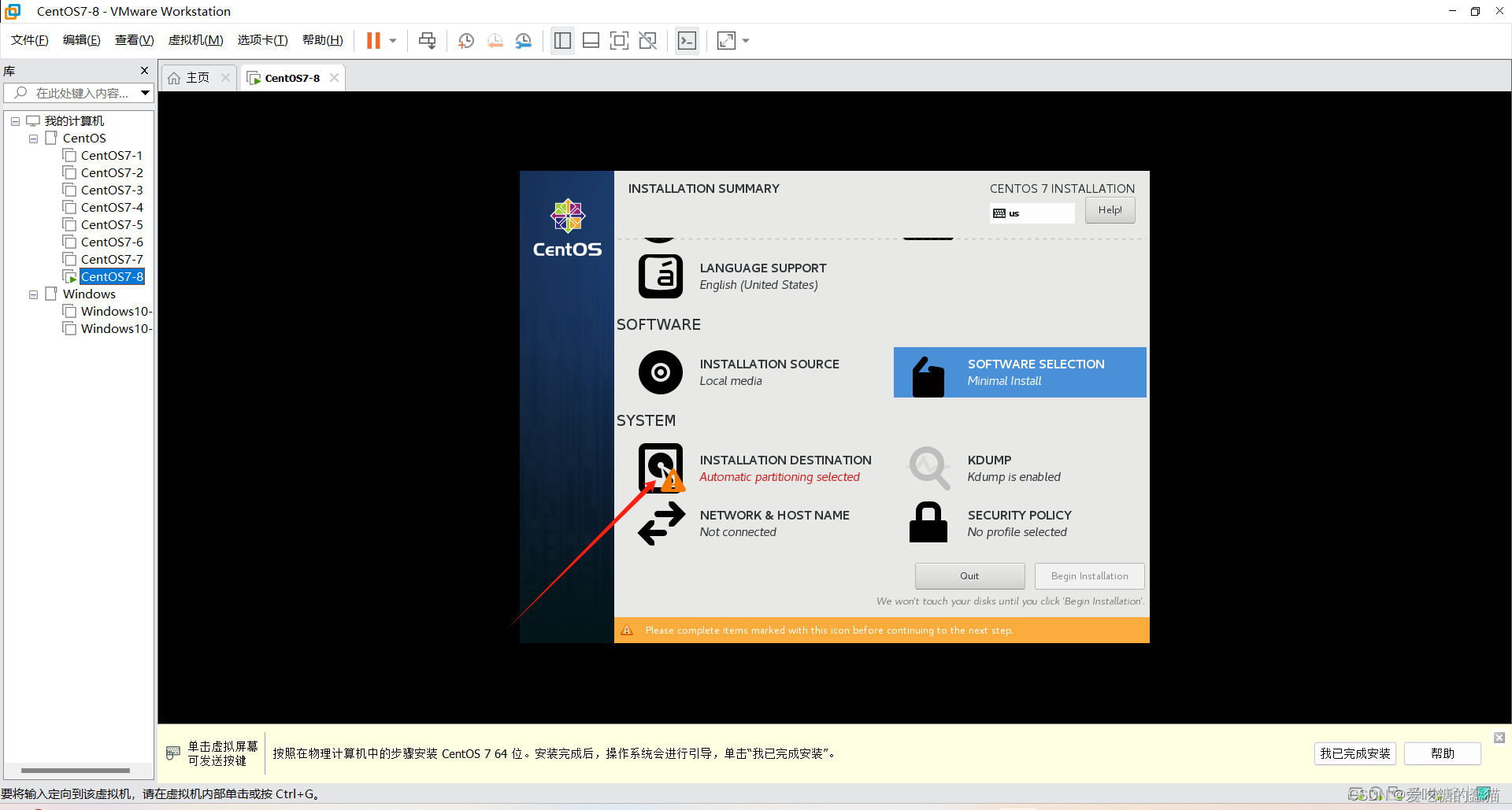Click the VMware Workstation app icon
The image size is (1512, 810).
click(x=13, y=11)
